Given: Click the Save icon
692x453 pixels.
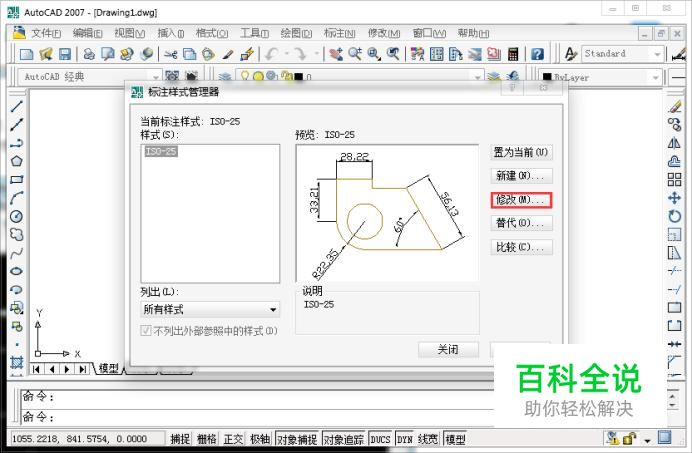Looking at the screenshot, I should (x=65, y=54).
